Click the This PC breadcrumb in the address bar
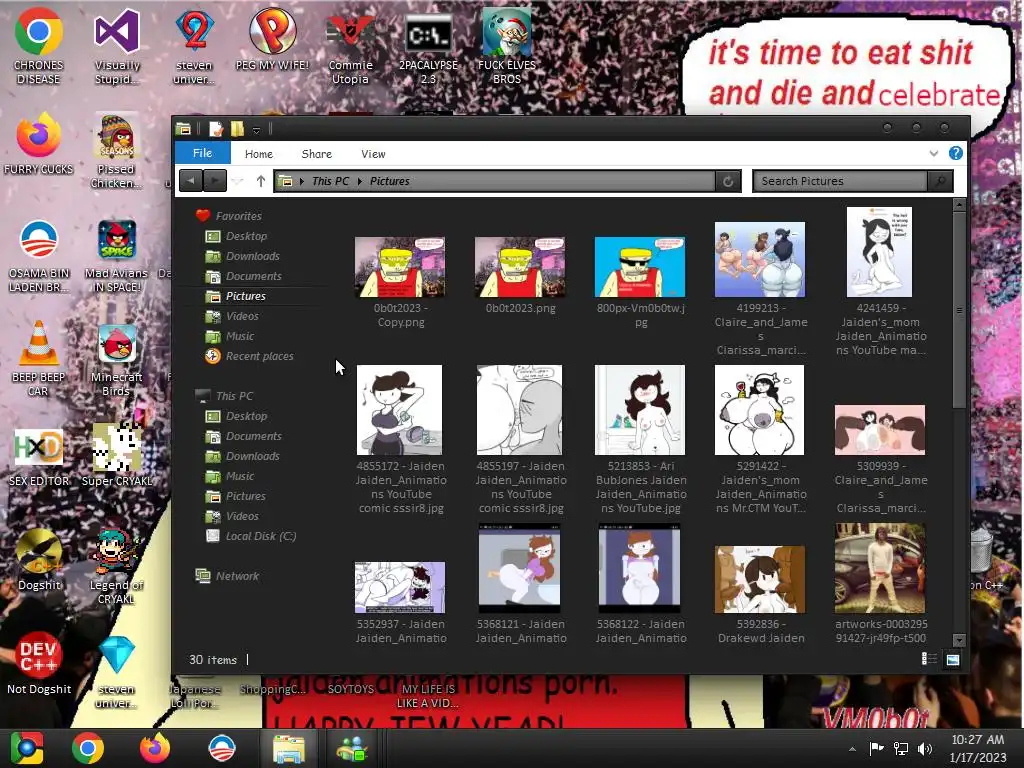The height and width of the screenshot is (768, 1024). click(x=330, y=181)
